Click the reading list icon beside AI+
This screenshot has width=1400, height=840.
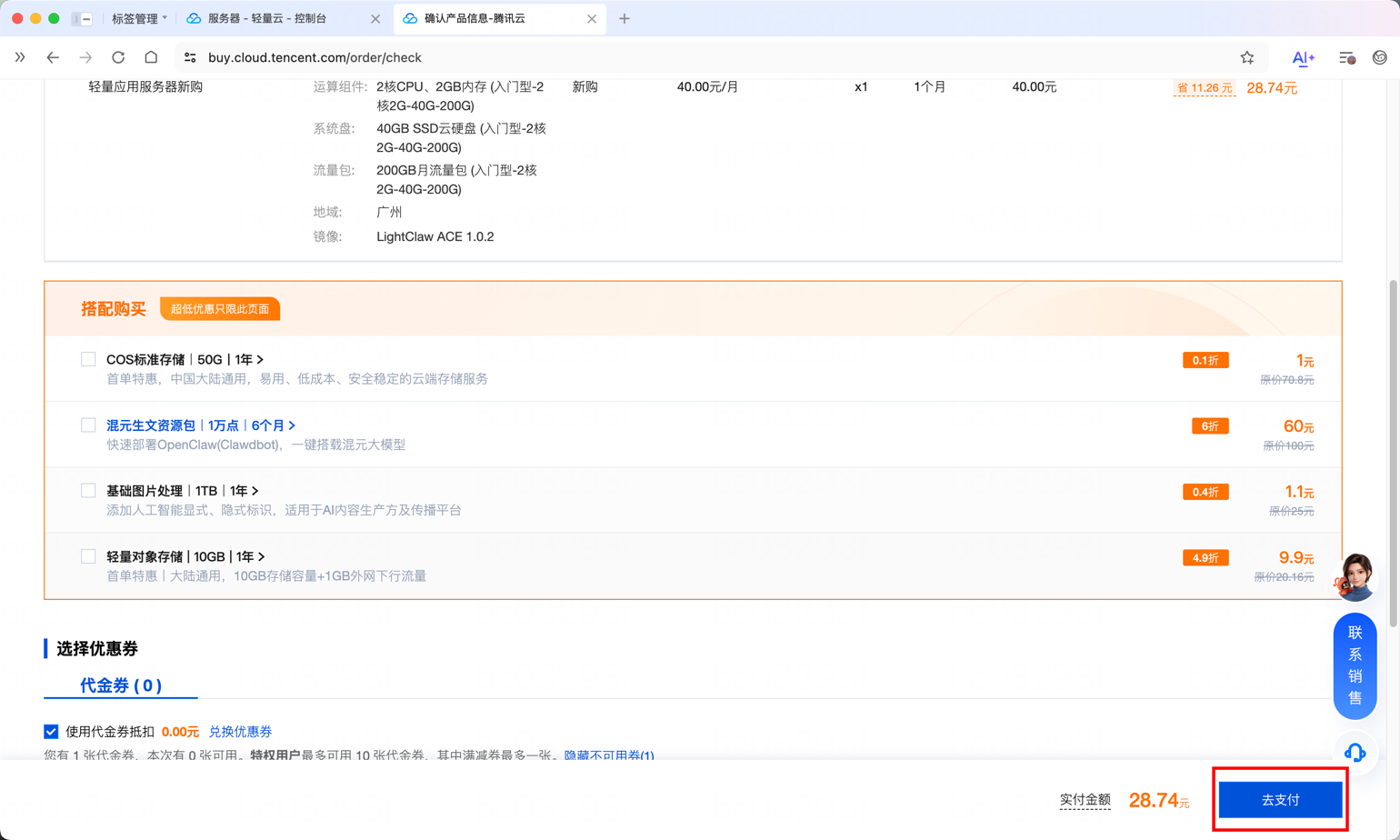pyautogui.click(x=1346, y=56)
